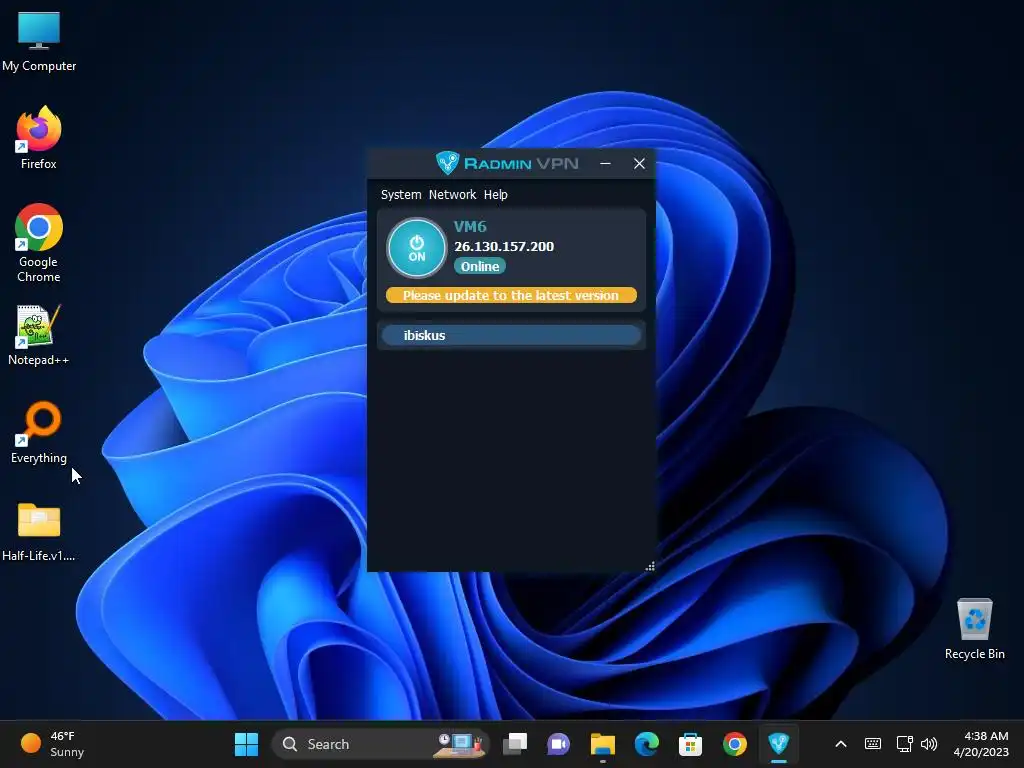
Task: Open the System menu in Radmin VPN
Action: (x=401, y=195)
